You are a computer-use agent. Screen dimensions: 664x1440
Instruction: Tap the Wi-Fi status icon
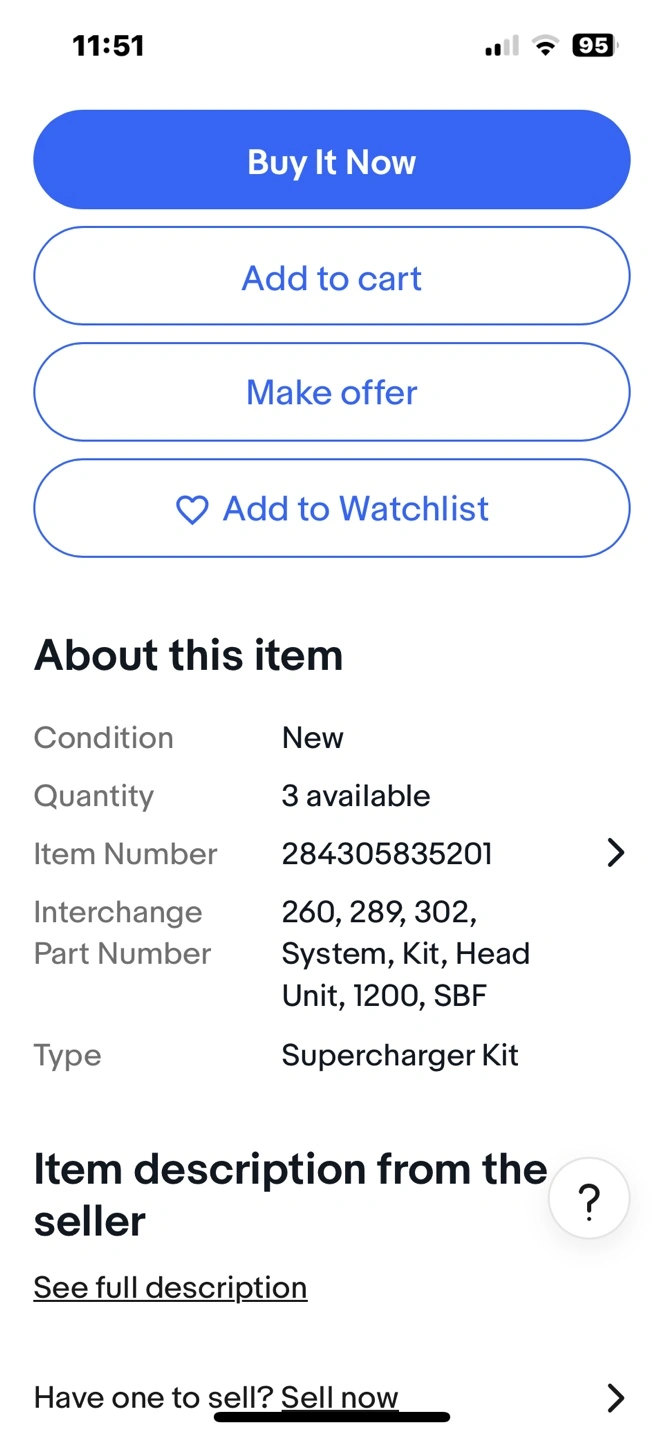click(x=545, y=45)
